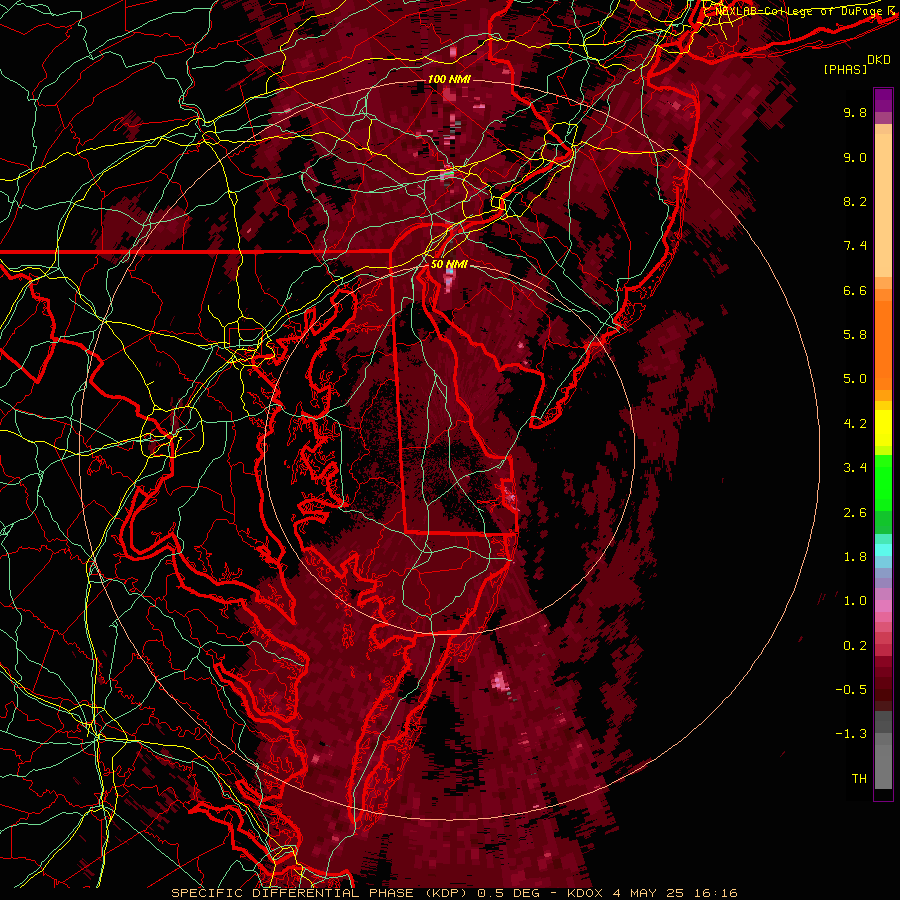This screenshot has width=900, height=900.
Task: Click the gray threshold band of the color bar
Action: (883, 750)
